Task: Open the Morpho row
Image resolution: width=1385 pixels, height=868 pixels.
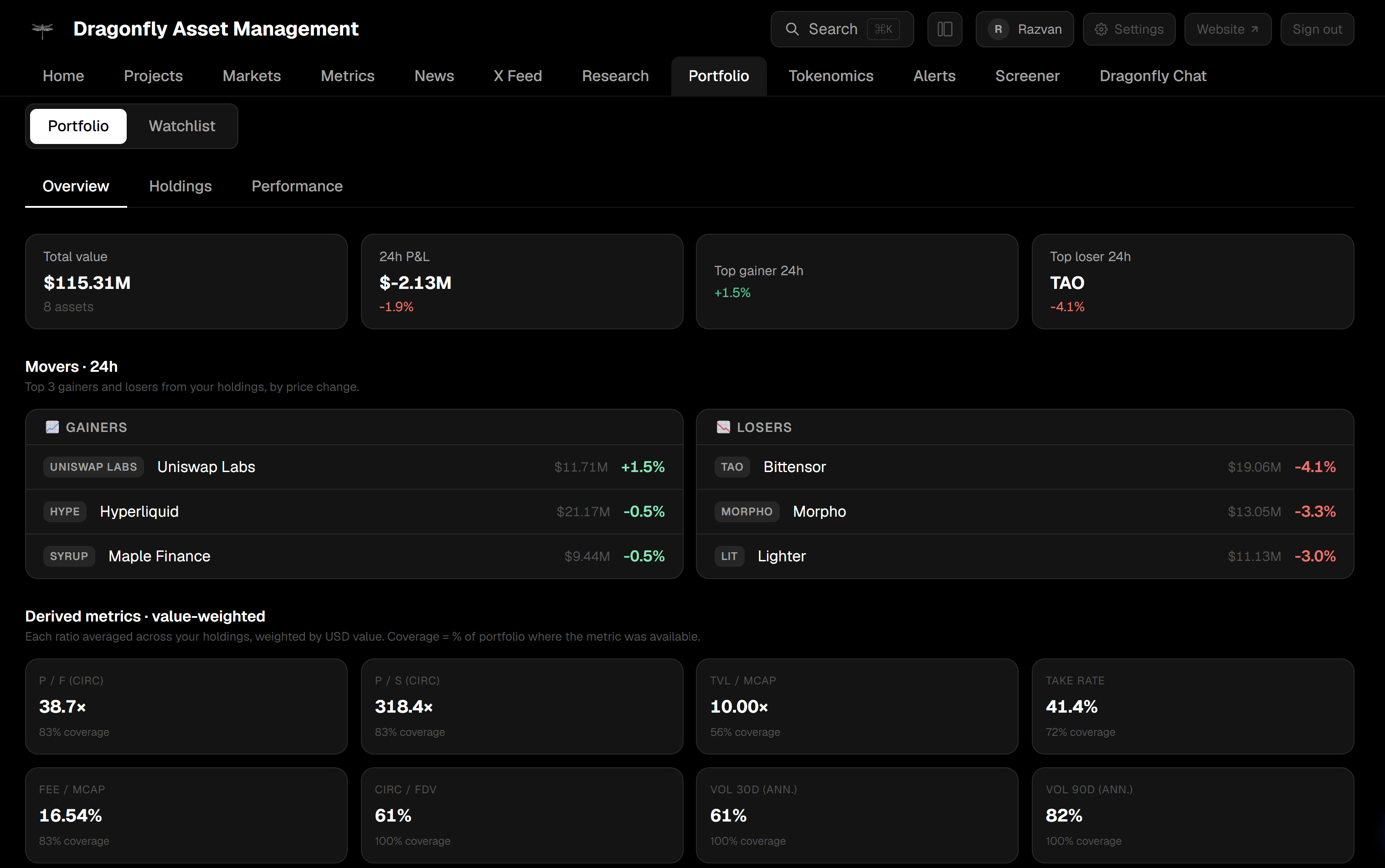Action: 1025,512
